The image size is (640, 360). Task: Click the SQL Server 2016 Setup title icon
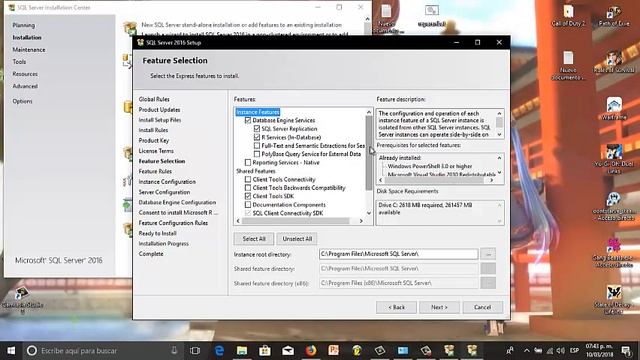click(x=140, y=42)
